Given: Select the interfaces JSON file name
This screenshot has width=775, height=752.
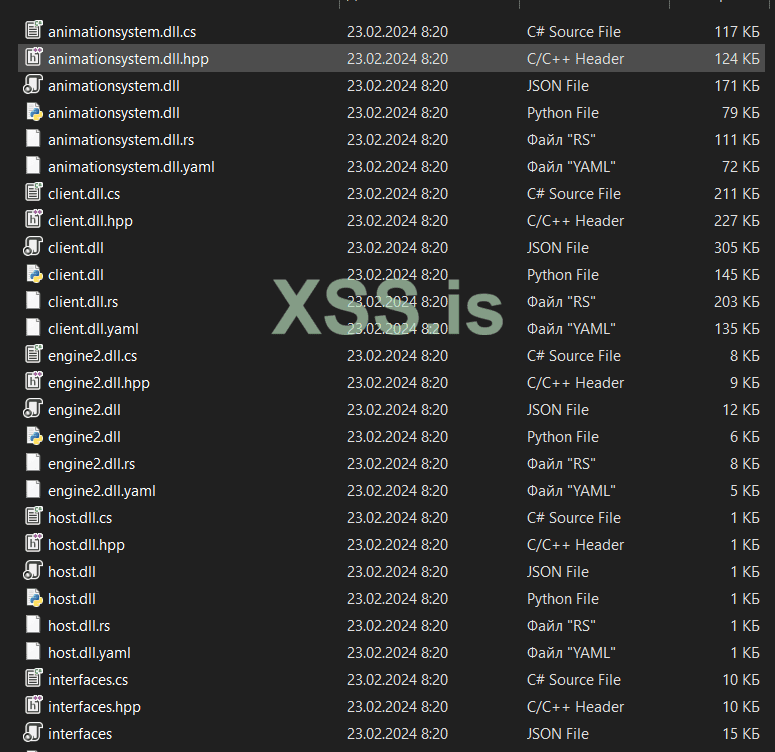Looking at the screenshot, I should pyautogui.click(x=80, y=734).
